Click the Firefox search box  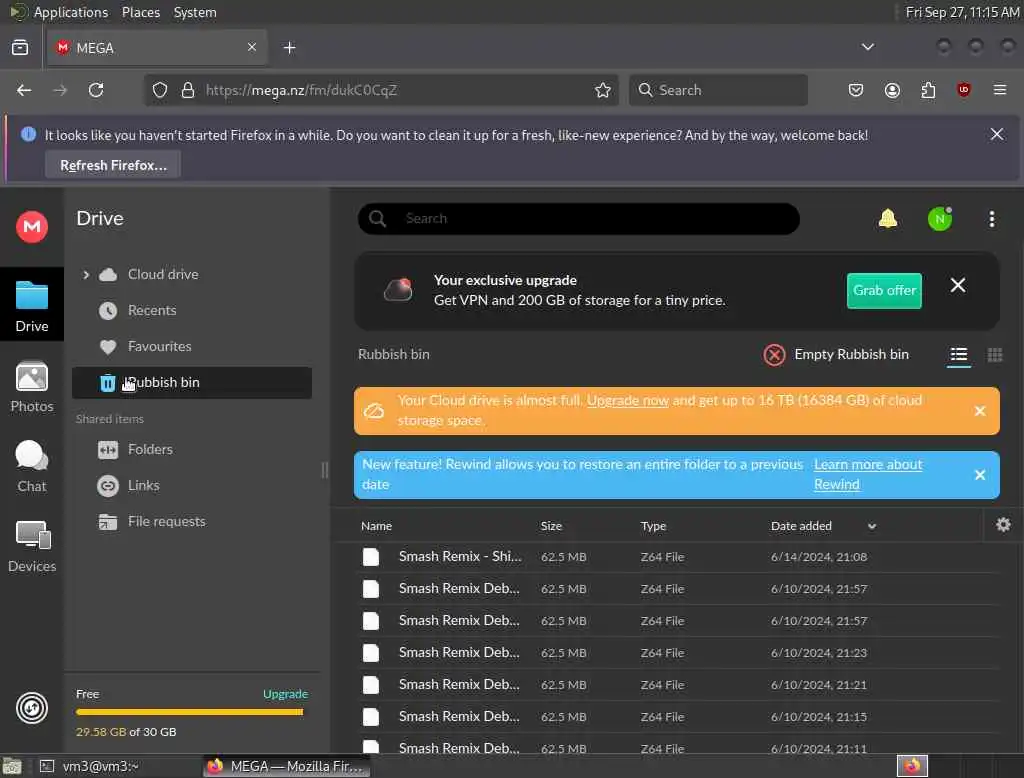718,90
